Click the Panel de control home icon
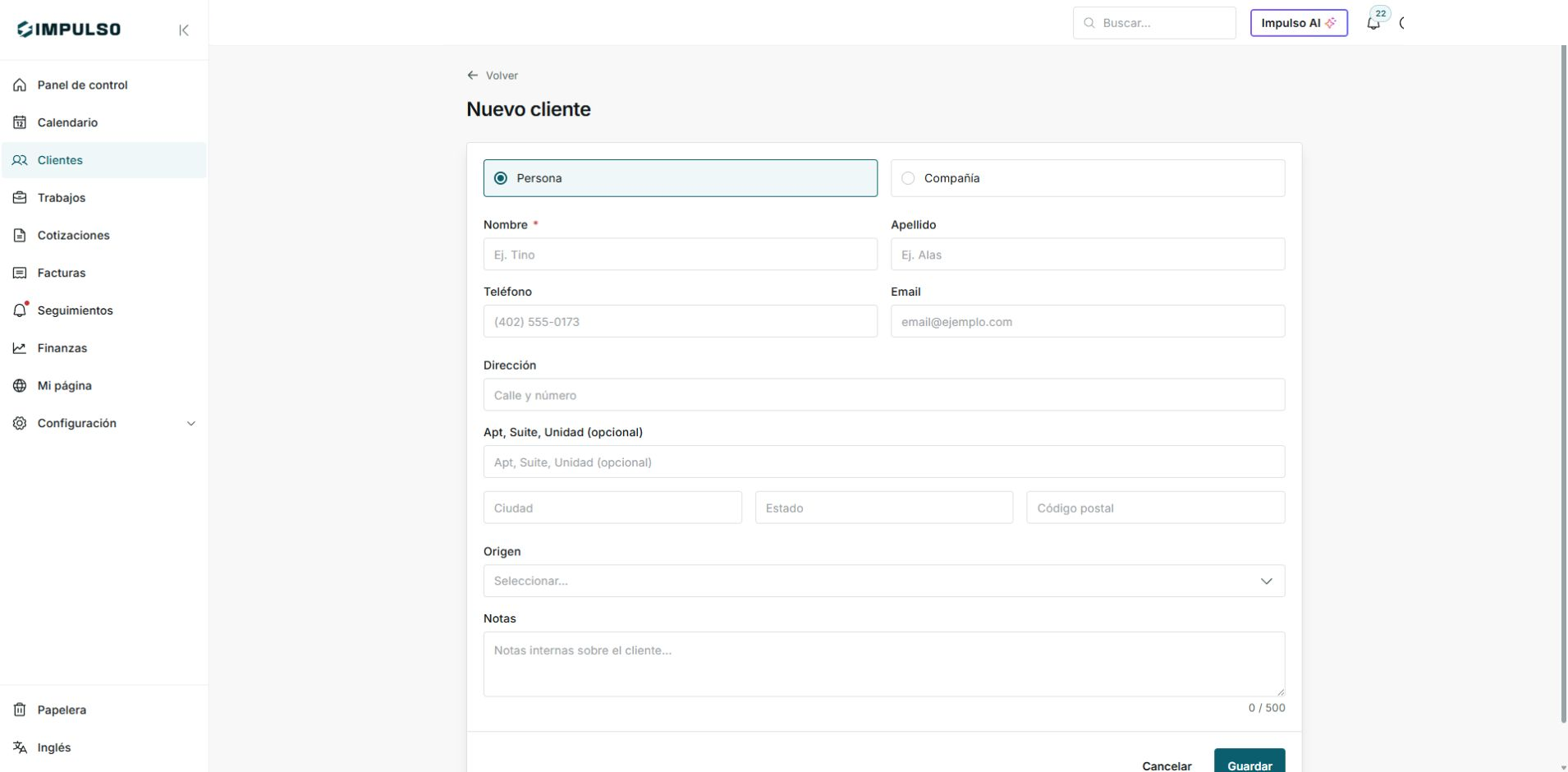Viewport: 1568px width, 772px height. click(20, 85)
